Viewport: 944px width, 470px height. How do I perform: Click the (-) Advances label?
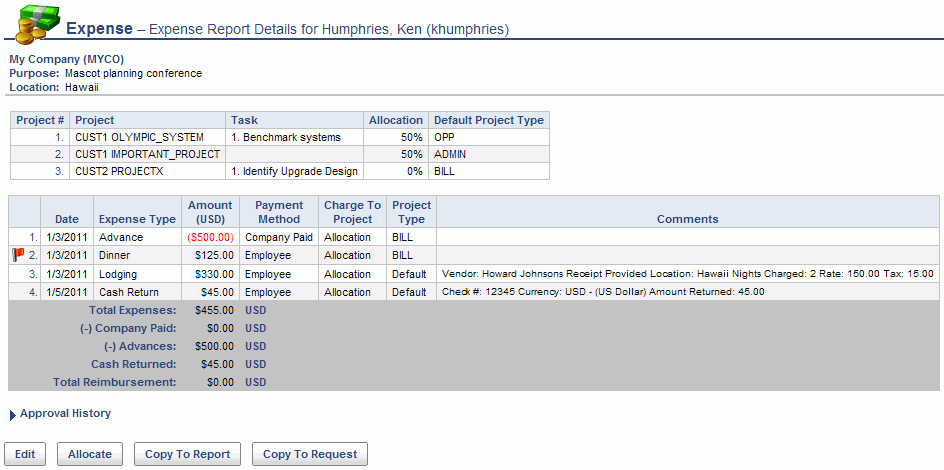point(140,347)
